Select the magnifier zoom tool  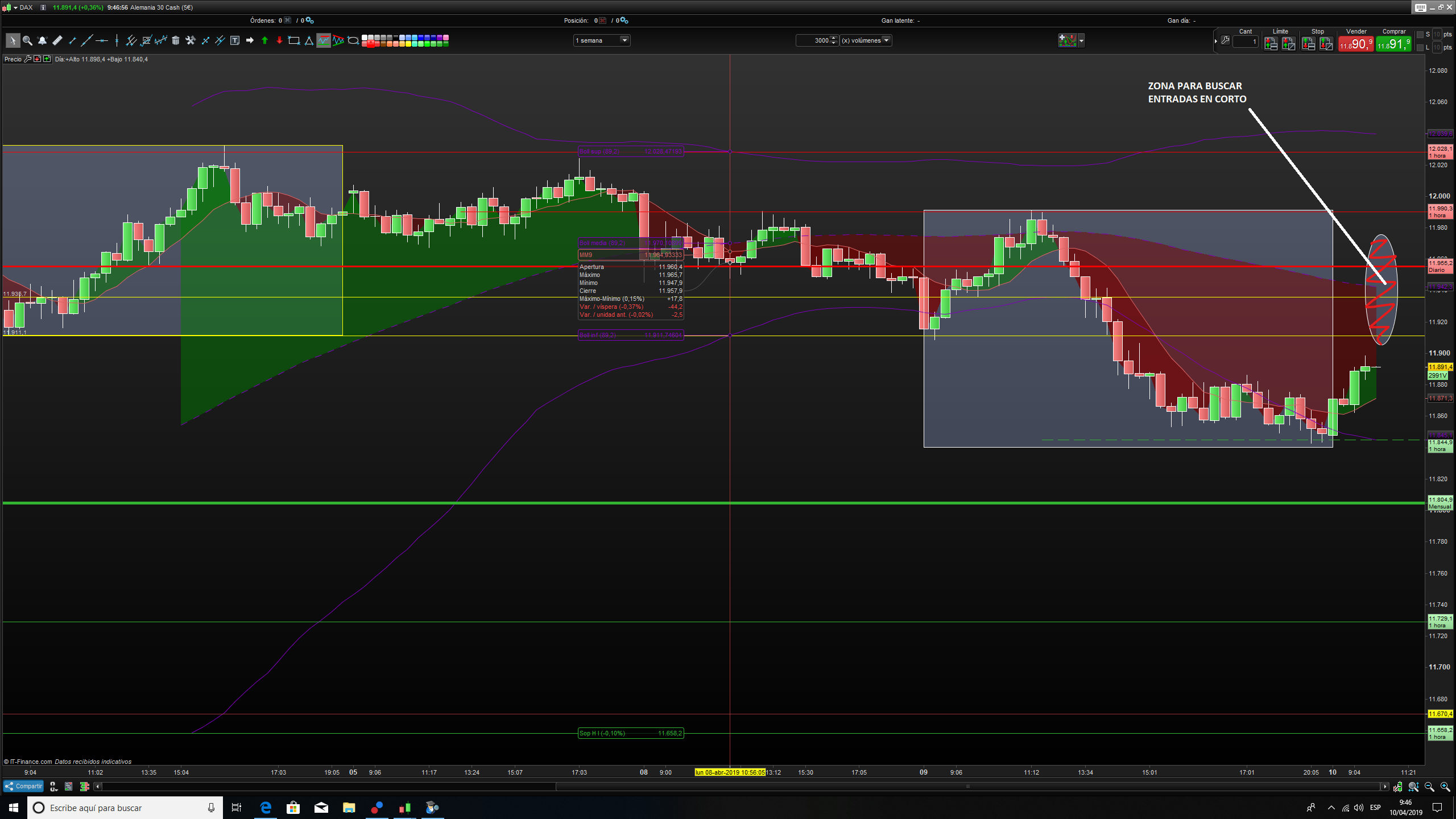(x=27, y=40)
